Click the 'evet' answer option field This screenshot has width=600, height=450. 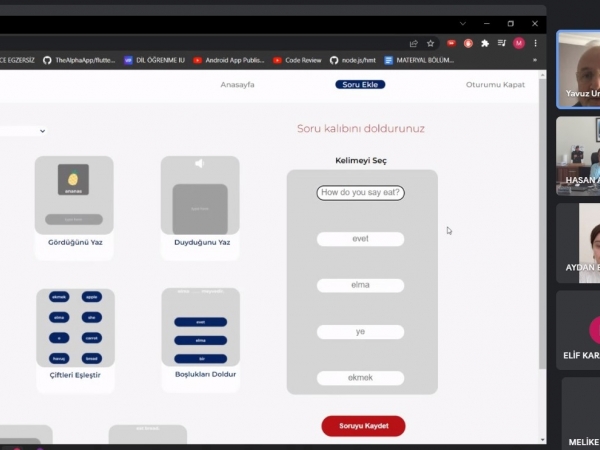360,239
